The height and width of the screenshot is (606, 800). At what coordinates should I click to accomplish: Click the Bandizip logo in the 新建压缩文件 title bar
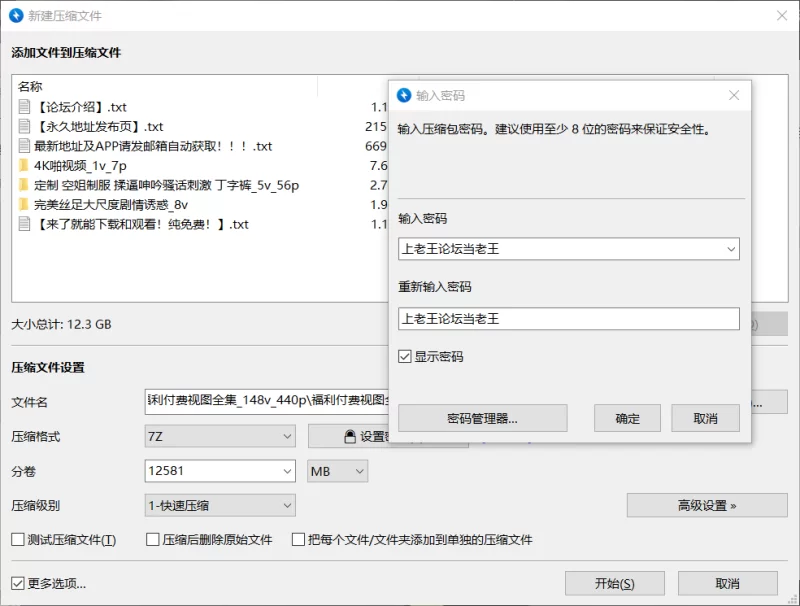16,16
